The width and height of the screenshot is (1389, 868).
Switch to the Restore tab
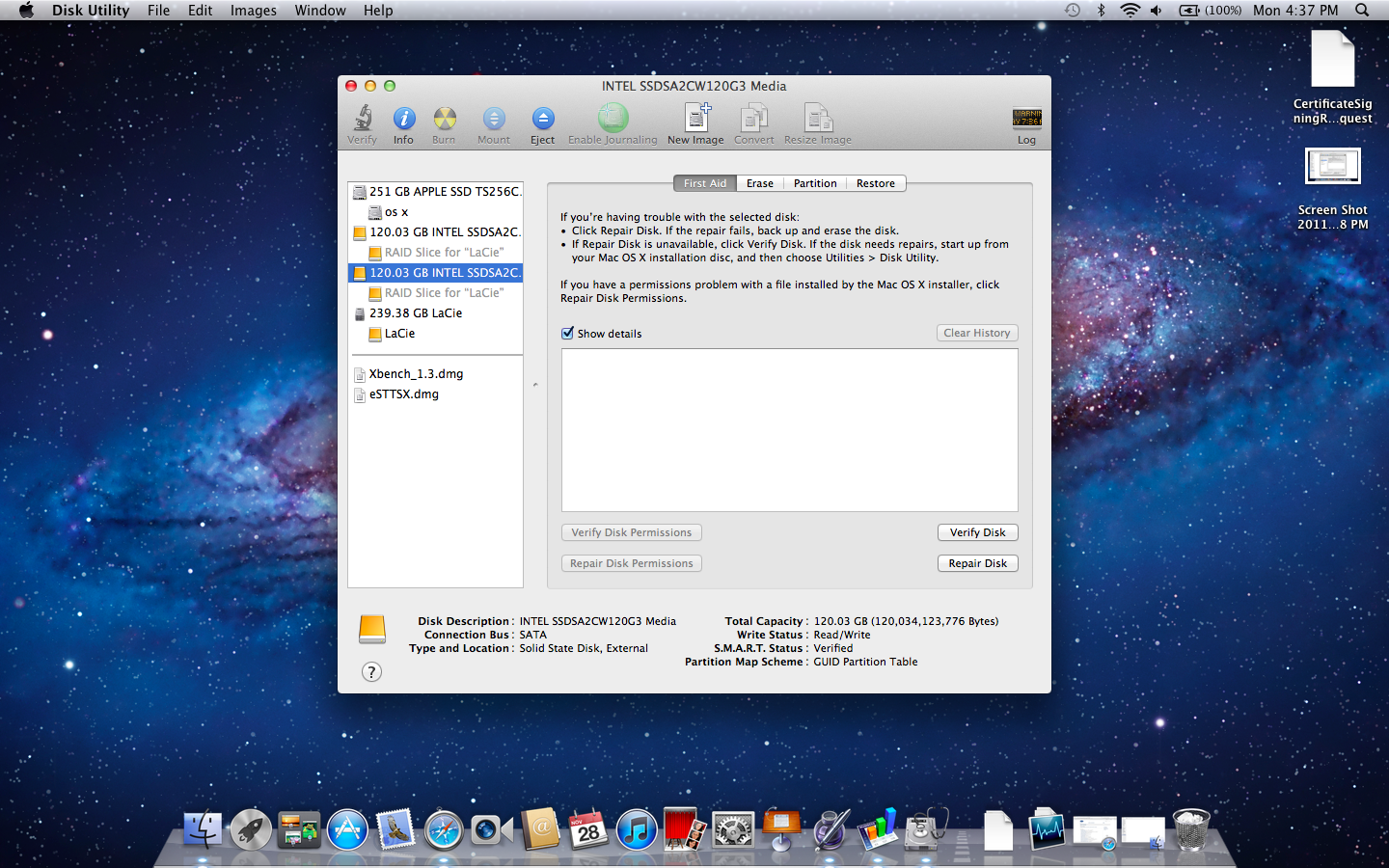point(876,183)
